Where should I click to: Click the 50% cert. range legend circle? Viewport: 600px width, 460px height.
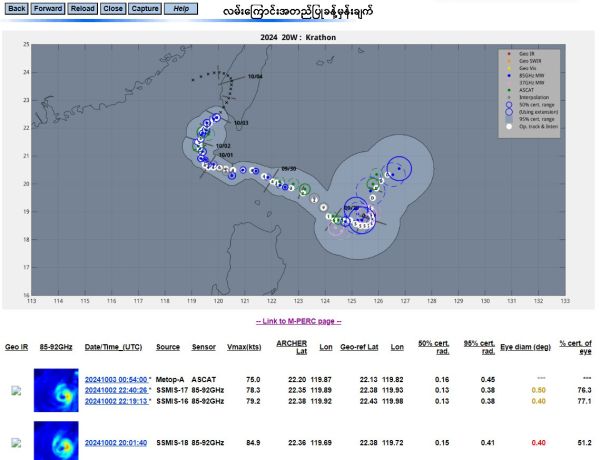tap(509, 105)
